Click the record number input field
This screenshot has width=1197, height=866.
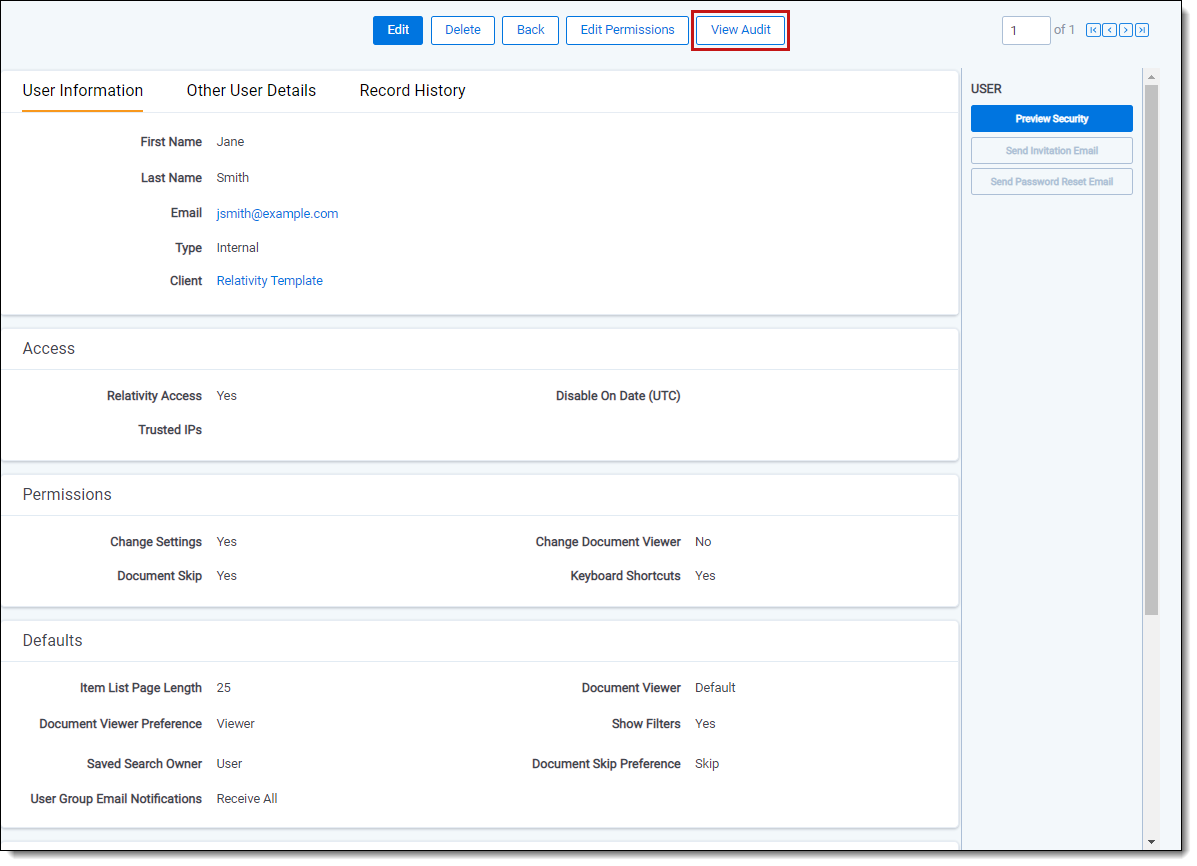click(x=1025, y=31)
